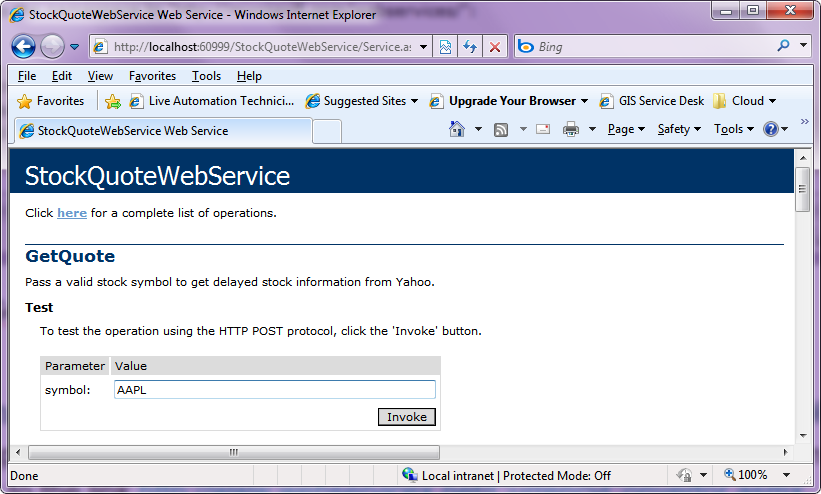Click Local intranet security zone icon
The height and width of the screenshot is (494, 821).
409,475
